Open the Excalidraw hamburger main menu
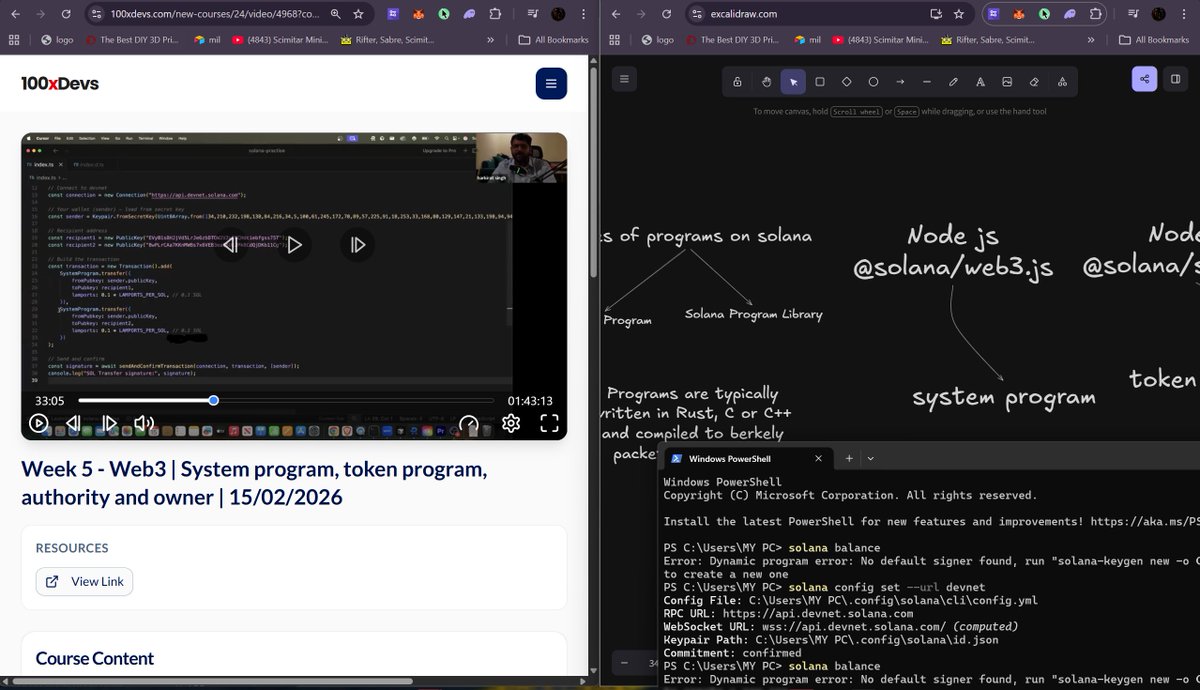Viewport: 1200px width, 690px height. tap(624, 80)
